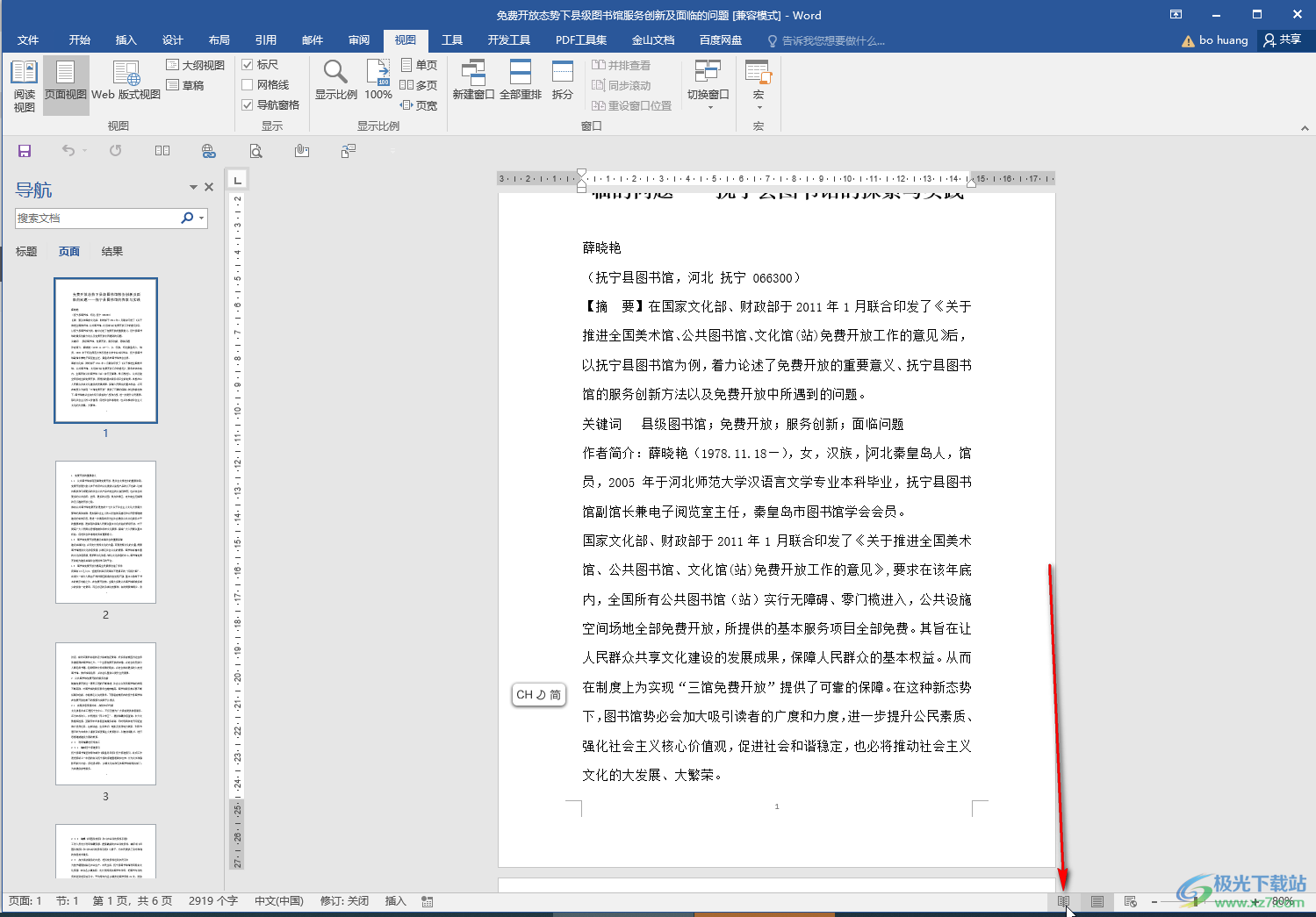This screenshot has height=917, width=1316.
Task: Open navigation pane options dropdown arrow
Action: [193, 187]
